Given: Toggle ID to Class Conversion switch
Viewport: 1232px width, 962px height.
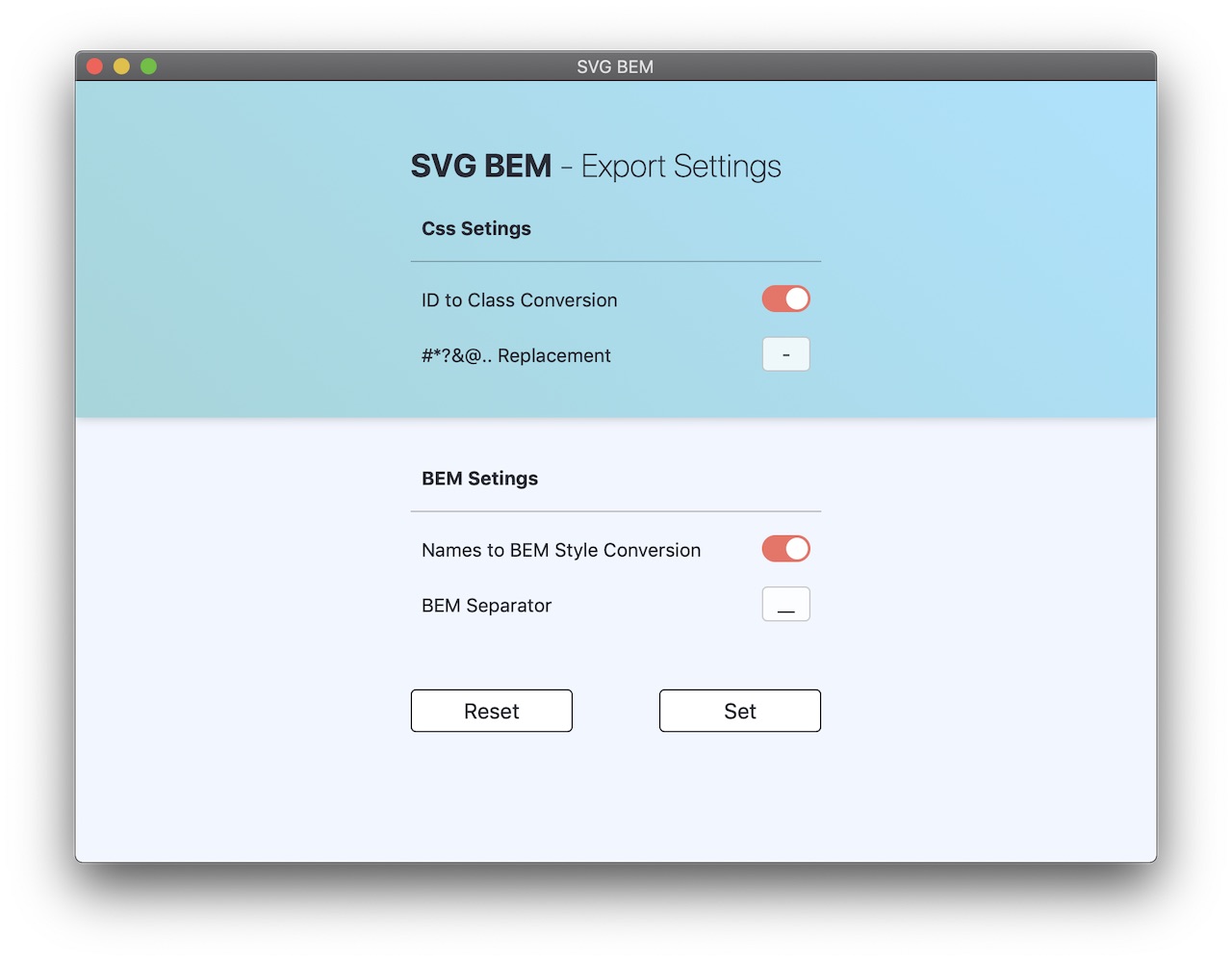Looking at the screenshot, I should tap(785, 299).
